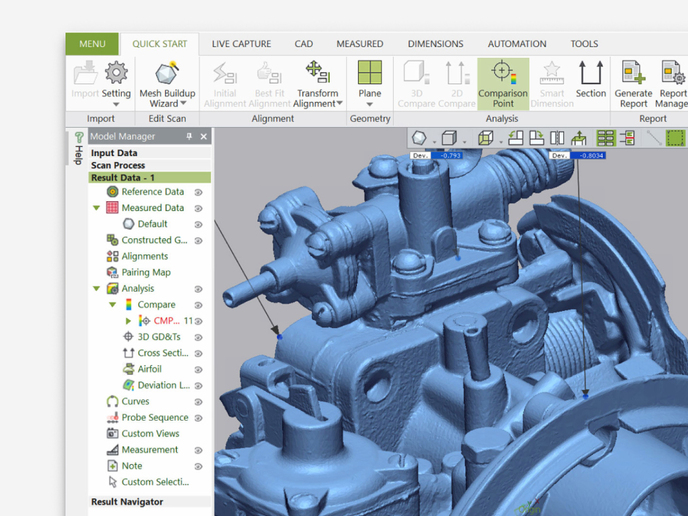Switch to the LIVE CAPTURE tab
The image size is (688, 516).
pos(241,44)
